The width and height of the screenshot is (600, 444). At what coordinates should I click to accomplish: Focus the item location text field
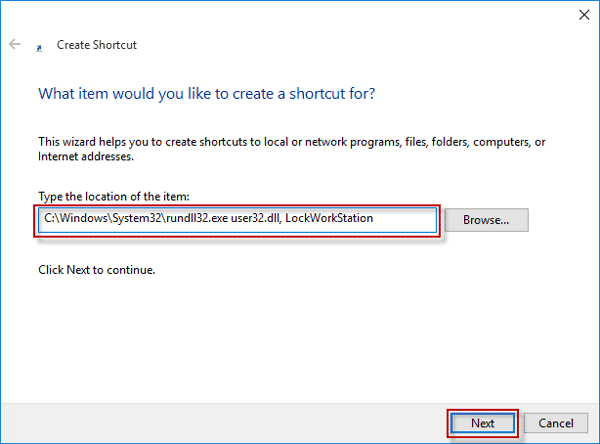[x=237, y=220]
